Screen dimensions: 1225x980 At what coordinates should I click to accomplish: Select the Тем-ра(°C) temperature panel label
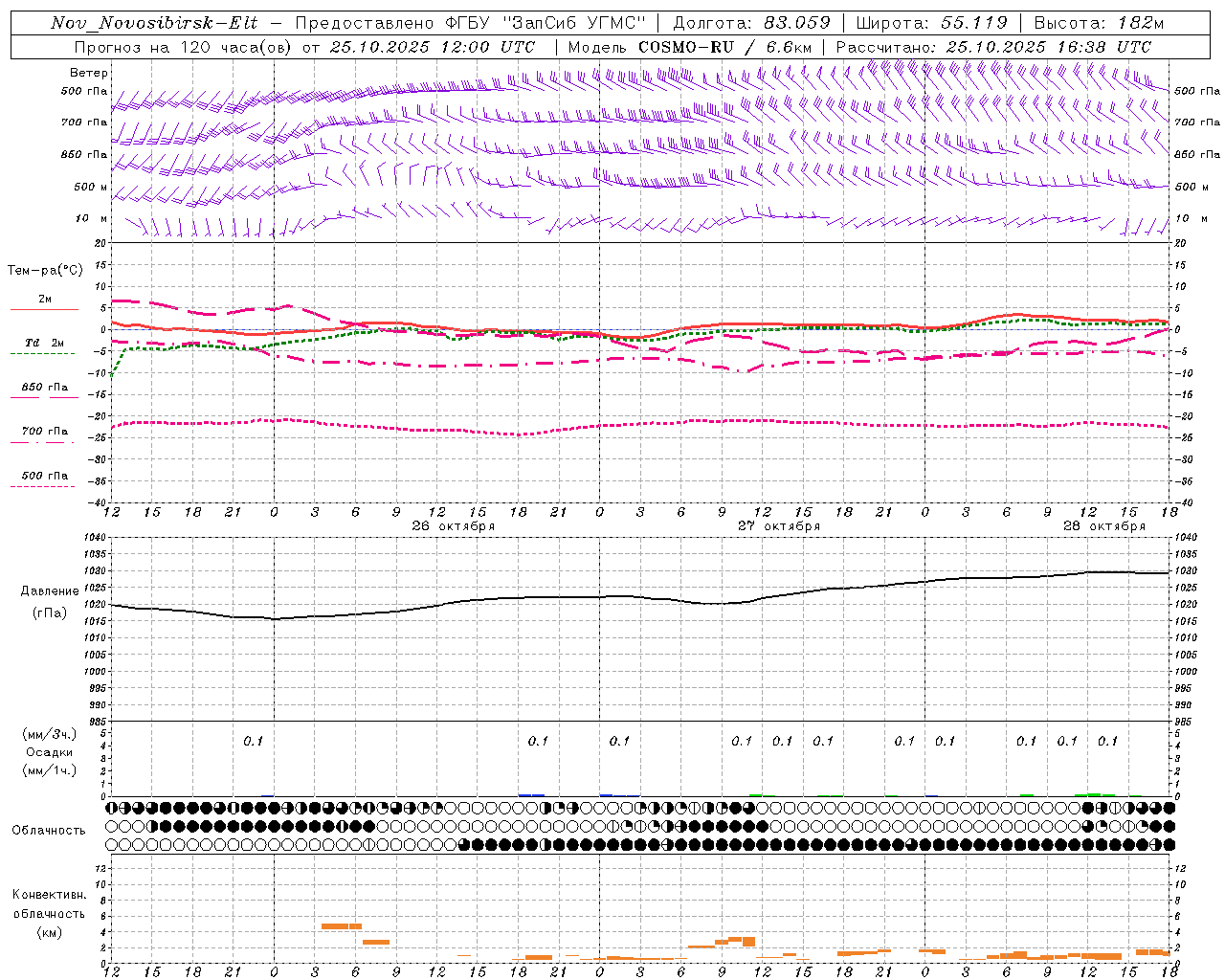[45, 270]
